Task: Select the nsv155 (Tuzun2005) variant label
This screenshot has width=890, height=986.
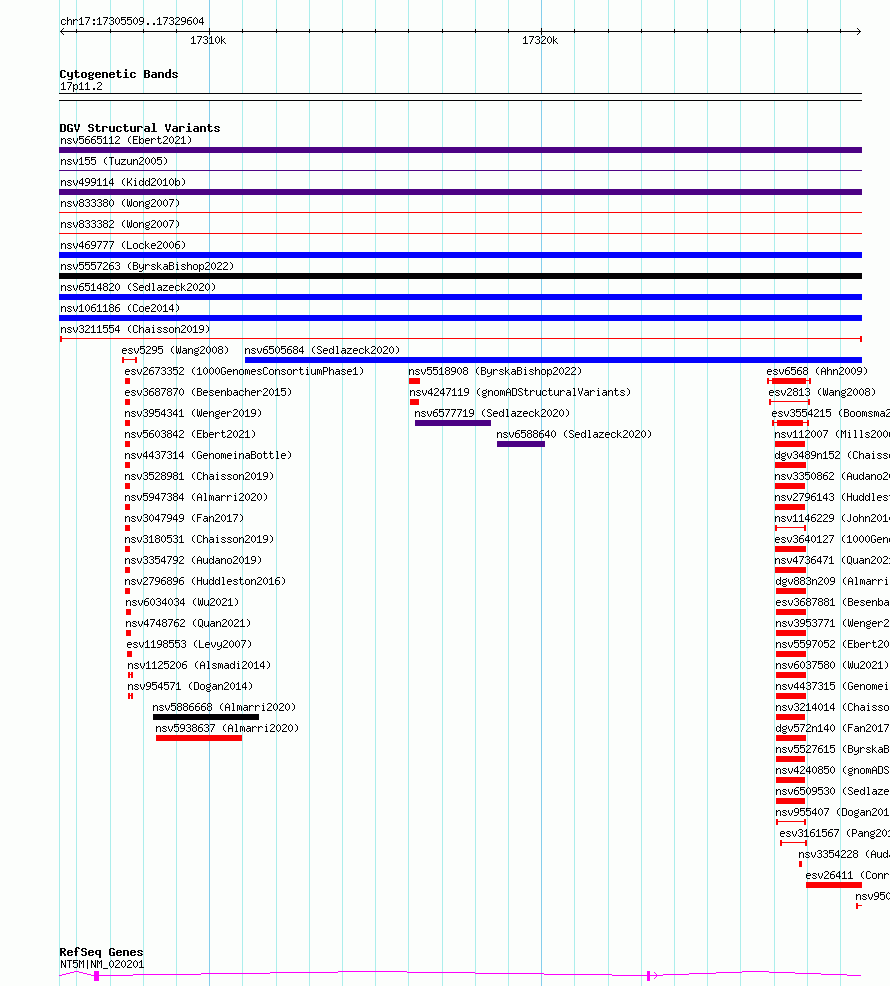Action: point(114,161)
